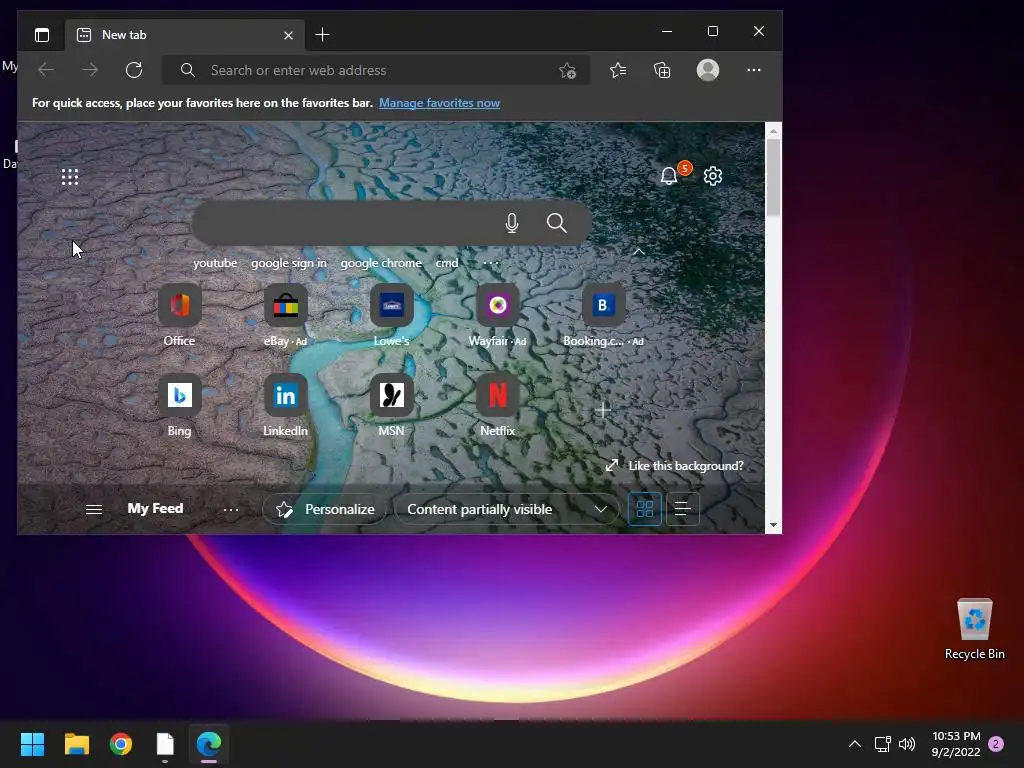Open the tab actions menu icon
The width and height of the screenshot is (1024, 768).
42,35
